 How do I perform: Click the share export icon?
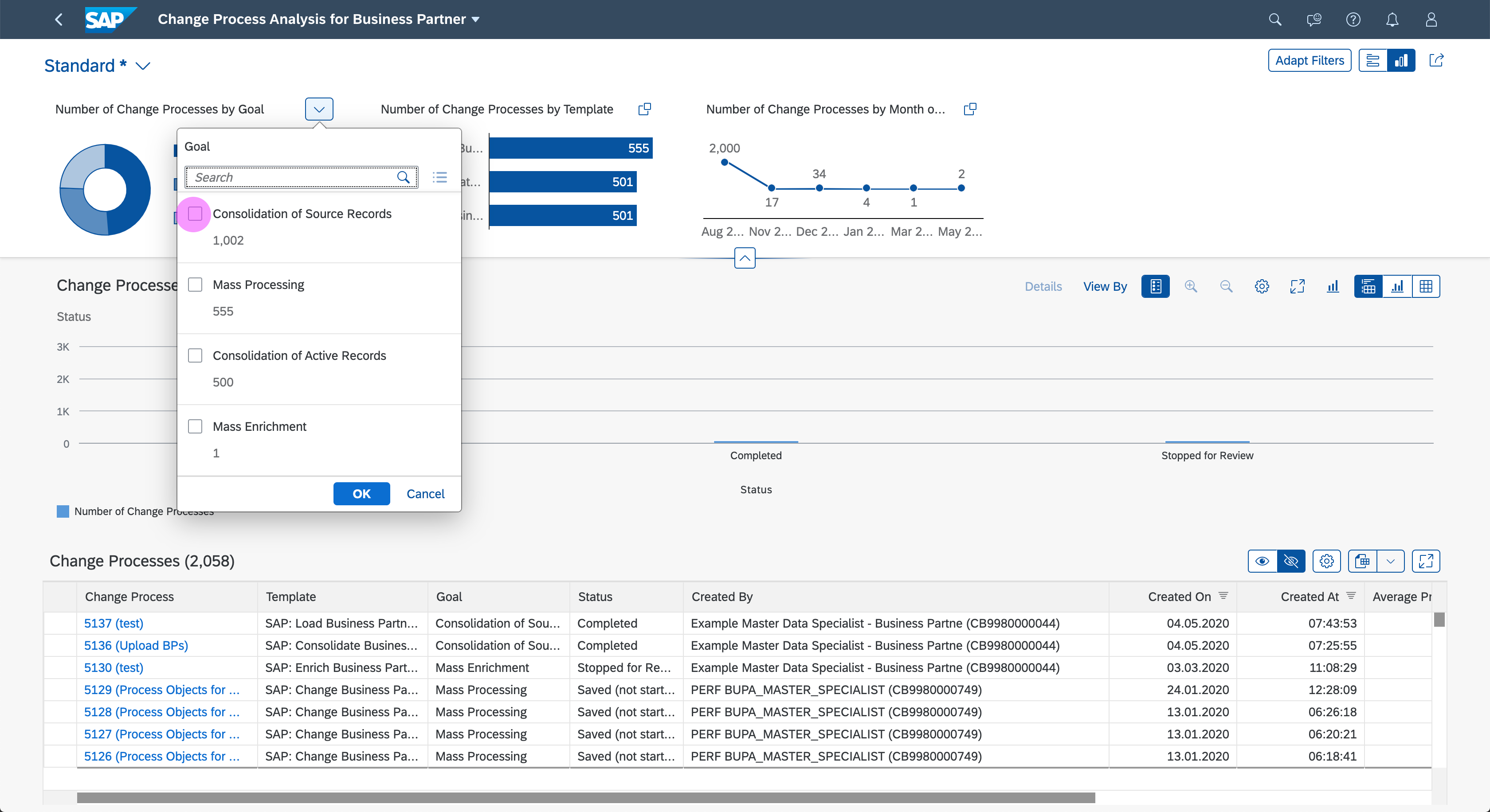[x=1436, y=60]
